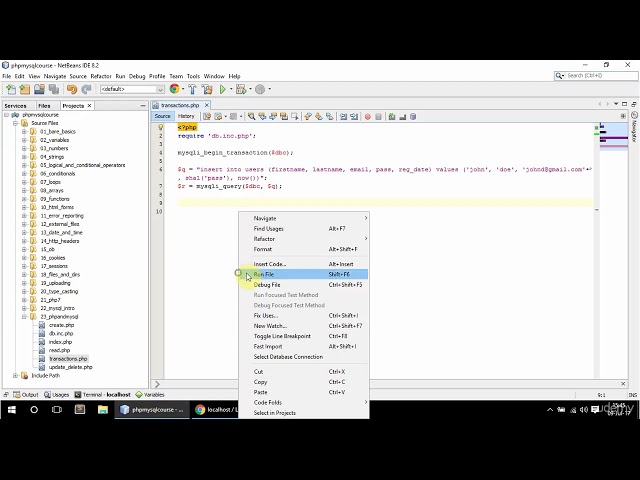640x480 pixels.
Task: Click the Last Edit editor toolbar icon
Action: [207, 117]
